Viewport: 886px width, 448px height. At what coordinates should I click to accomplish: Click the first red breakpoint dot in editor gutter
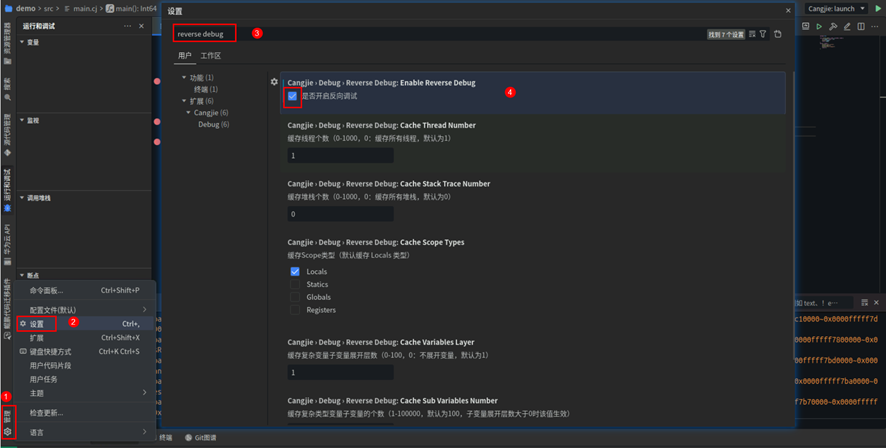[157, 81]
